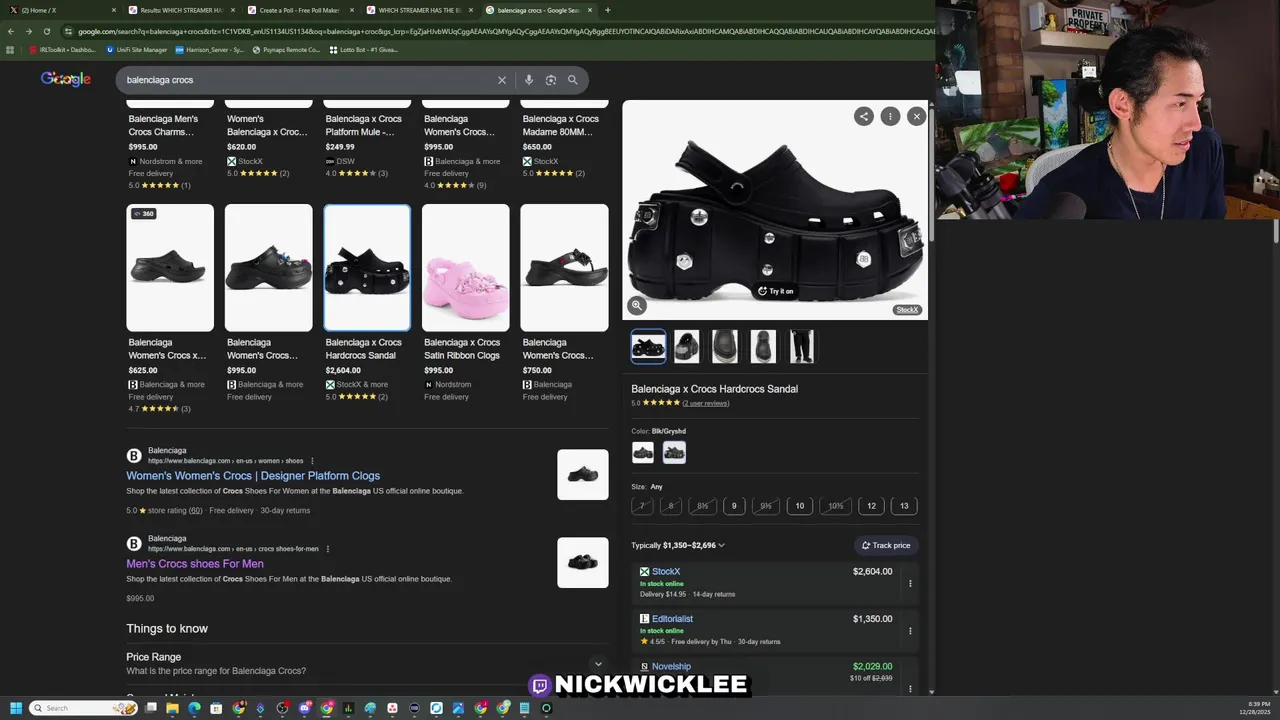Go to Google home via logo
1280x720 pixels.
(x=66, y=79)
